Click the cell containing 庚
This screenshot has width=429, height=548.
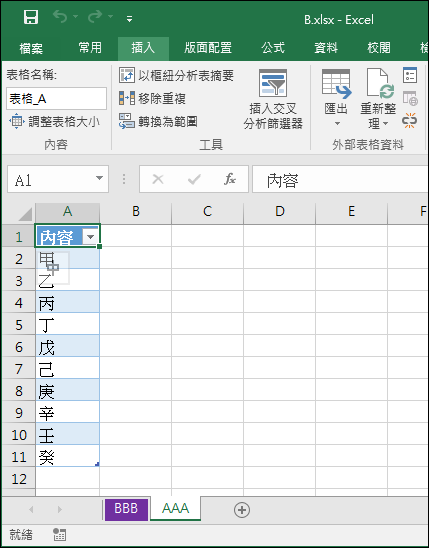coord(67,391)
